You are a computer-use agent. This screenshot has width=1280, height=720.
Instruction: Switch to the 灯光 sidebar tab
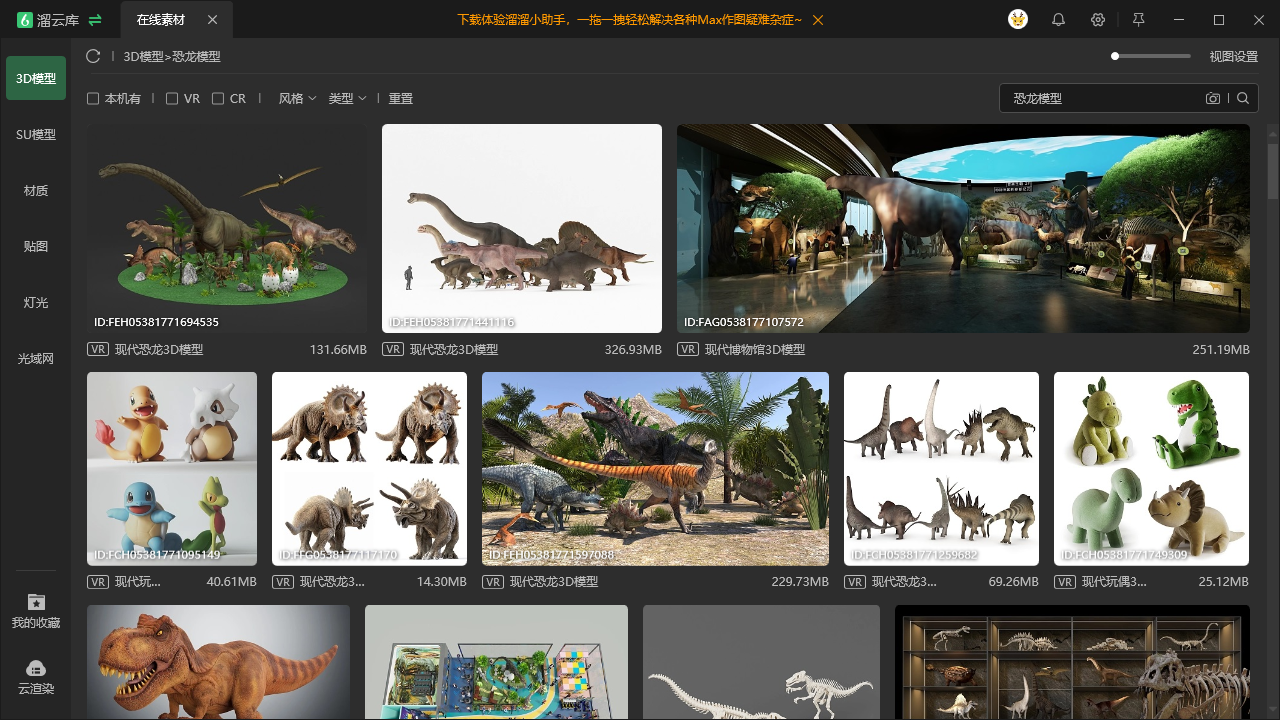pos(36,302)
